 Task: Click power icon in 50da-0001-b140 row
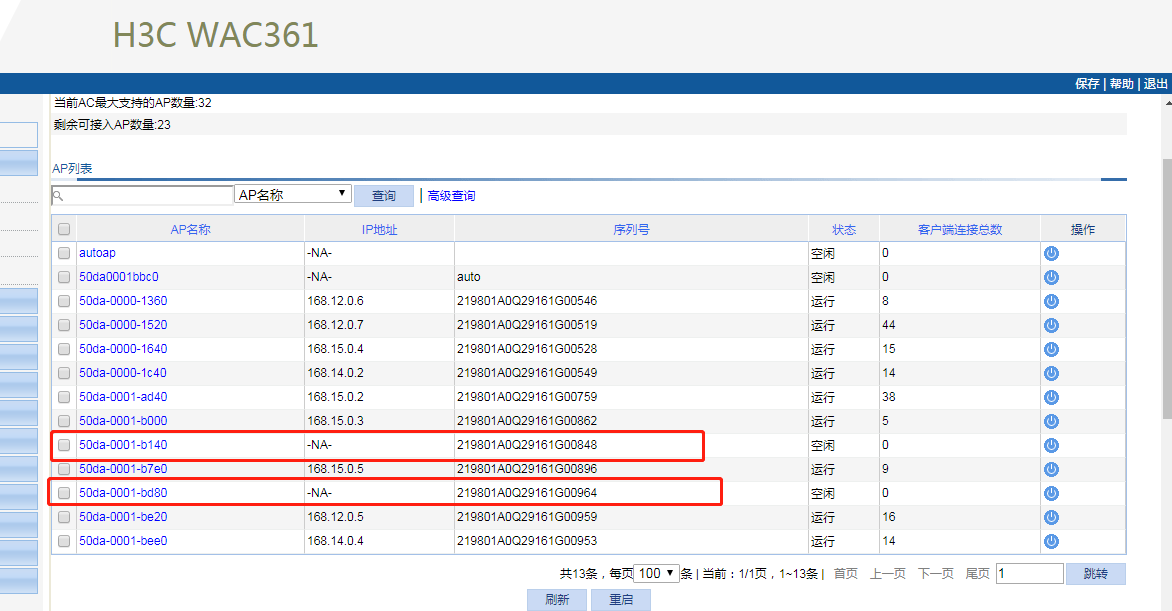(x=1051, y=445)
